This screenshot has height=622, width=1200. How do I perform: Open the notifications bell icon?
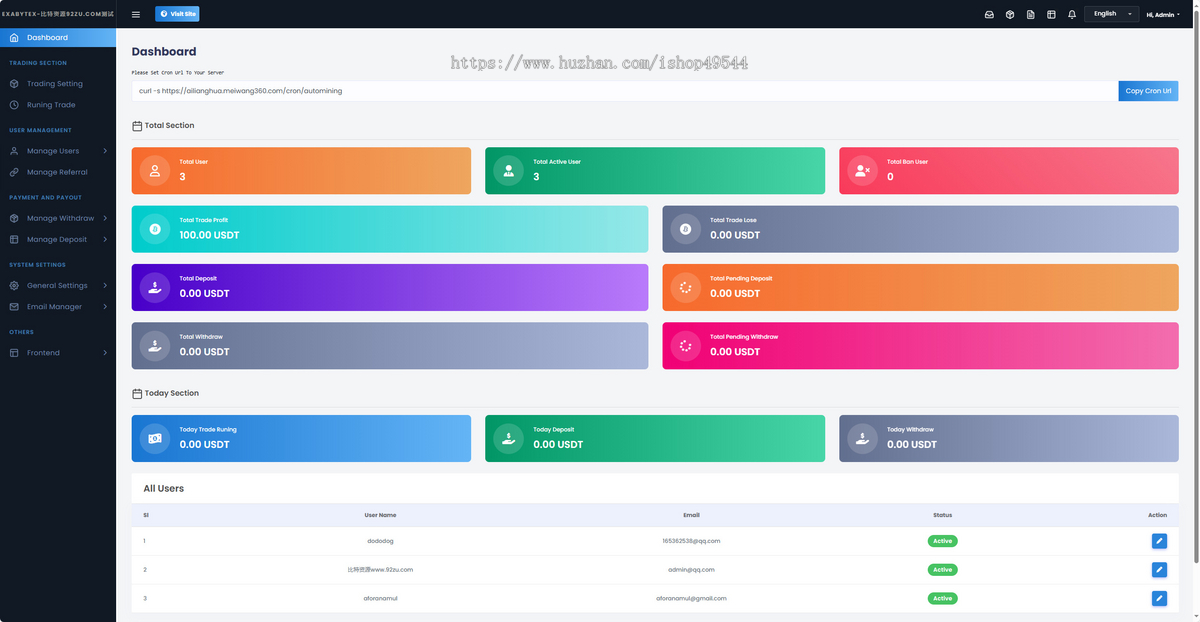click(x=1072, y=14)
